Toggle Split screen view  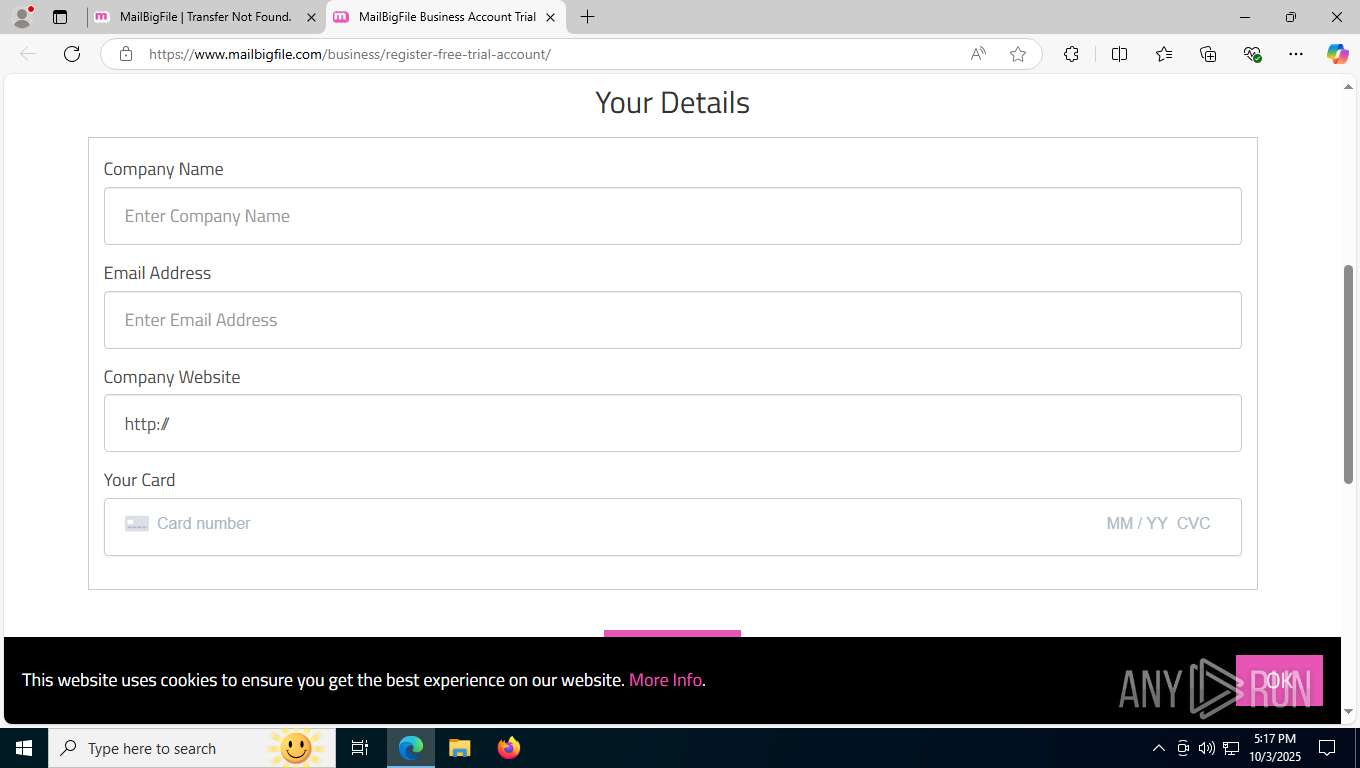pyautogui.click(x=1119, y=54)
